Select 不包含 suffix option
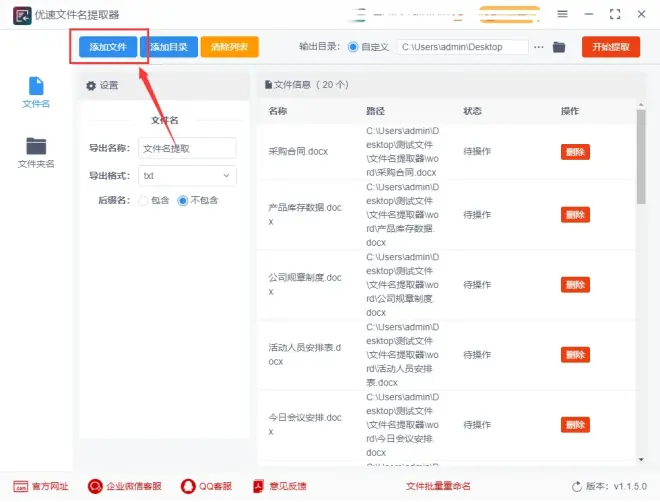This screenshot has height=502, width=660. click(183, 200)
